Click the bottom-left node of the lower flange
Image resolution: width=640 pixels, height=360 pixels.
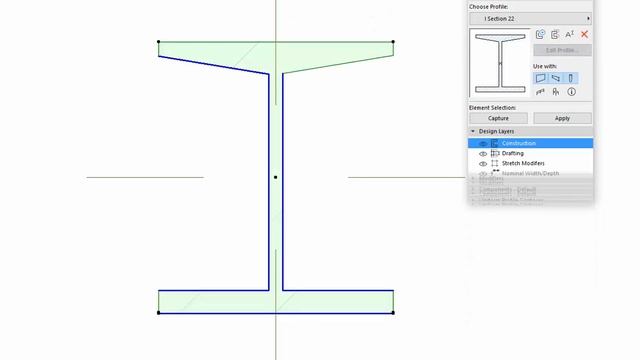[158, 313]
